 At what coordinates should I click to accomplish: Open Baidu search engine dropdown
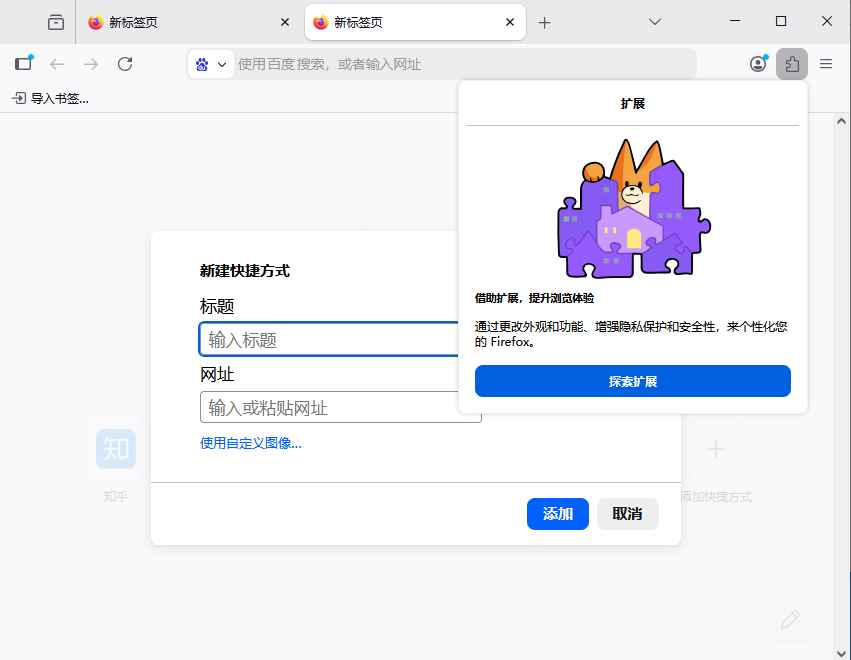click(x=211, y=65)
